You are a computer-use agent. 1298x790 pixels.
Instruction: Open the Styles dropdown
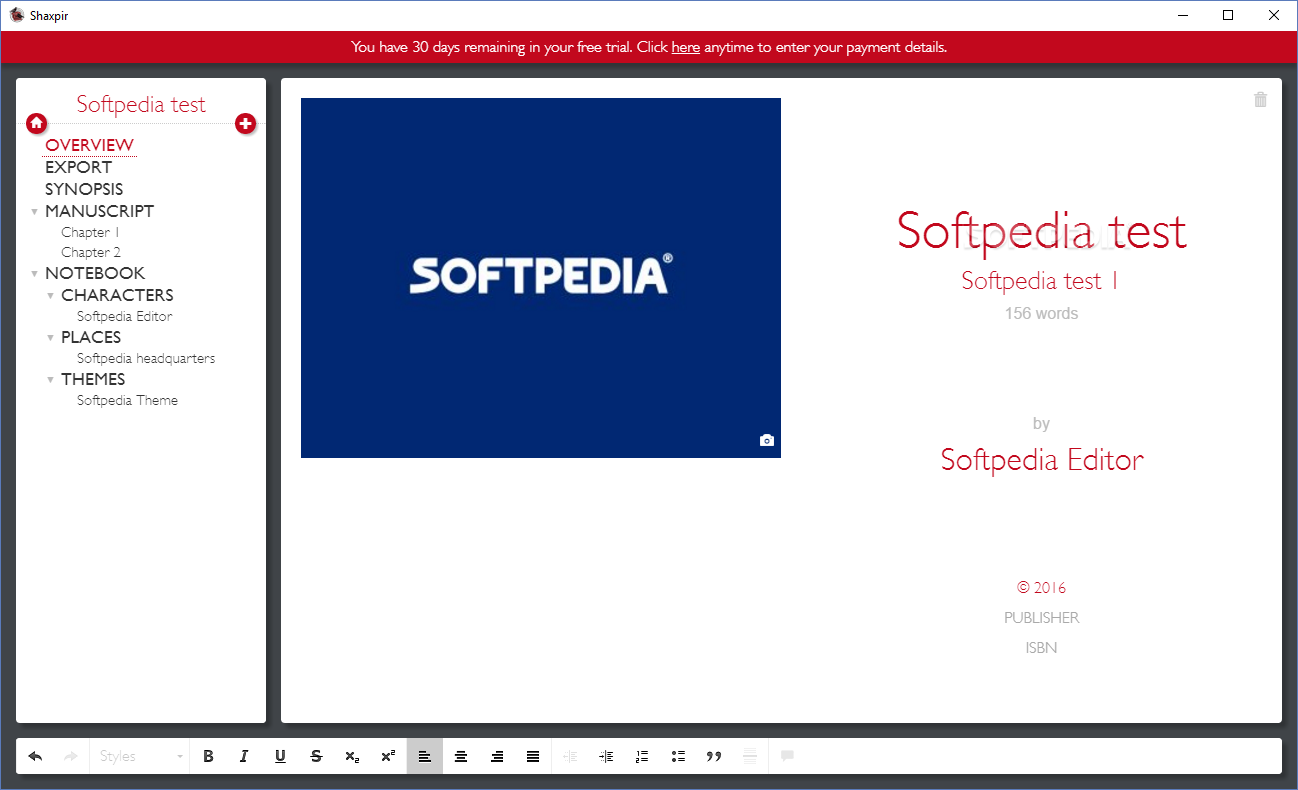click(x=141, y=756)
